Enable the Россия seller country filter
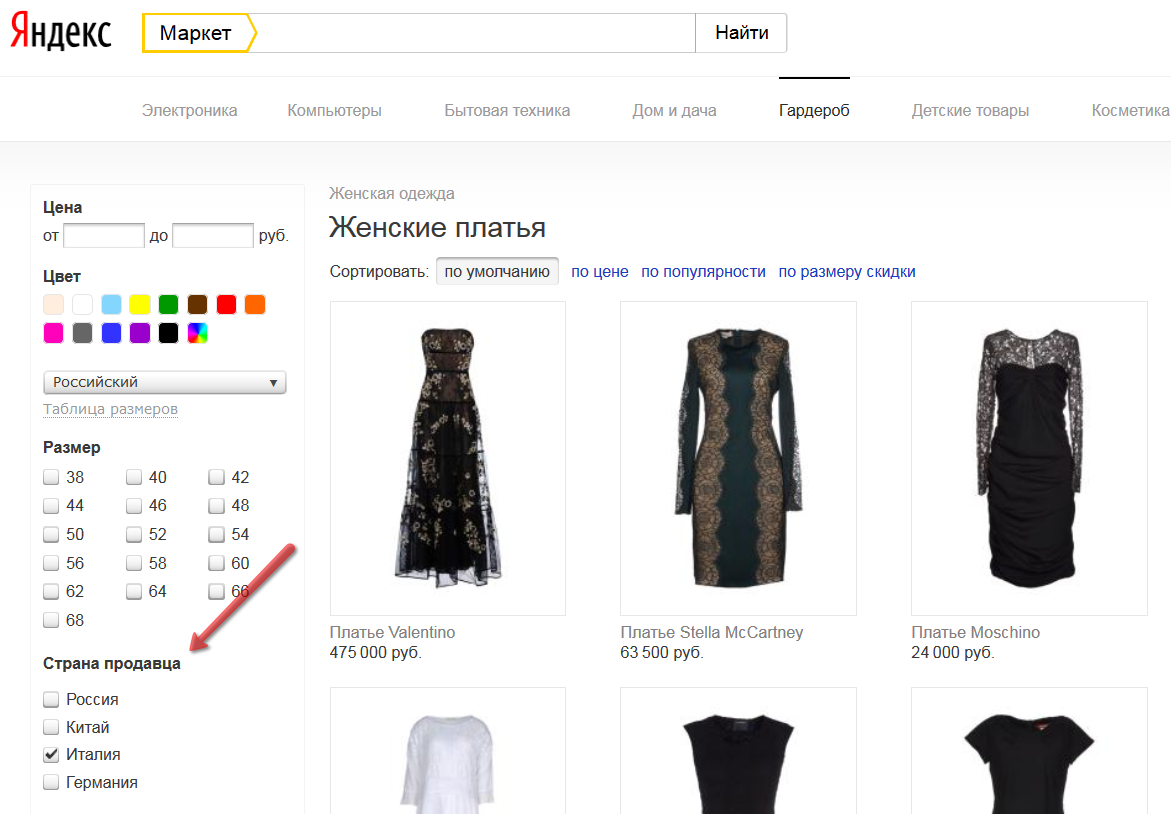Screen dimensions: 1171x814 [51, 699]
